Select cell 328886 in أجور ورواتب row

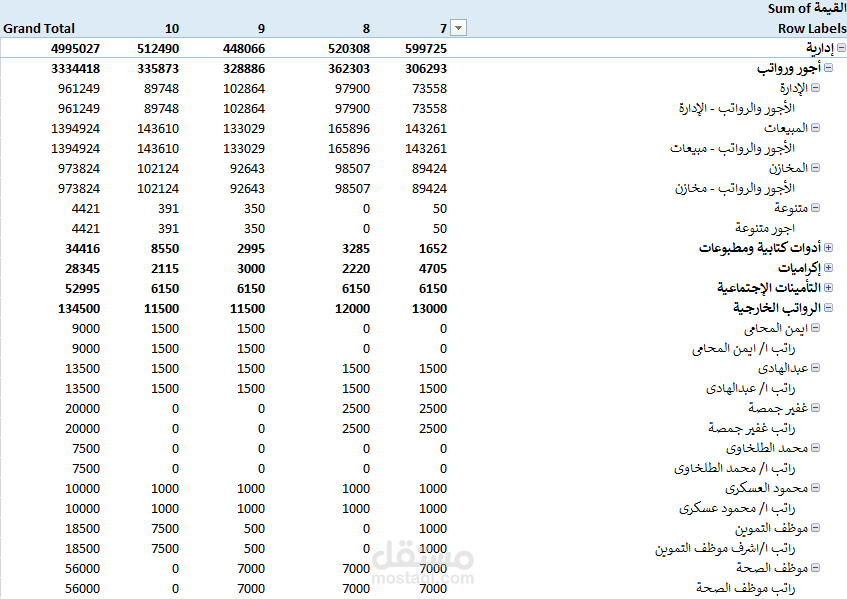[244, 69]
